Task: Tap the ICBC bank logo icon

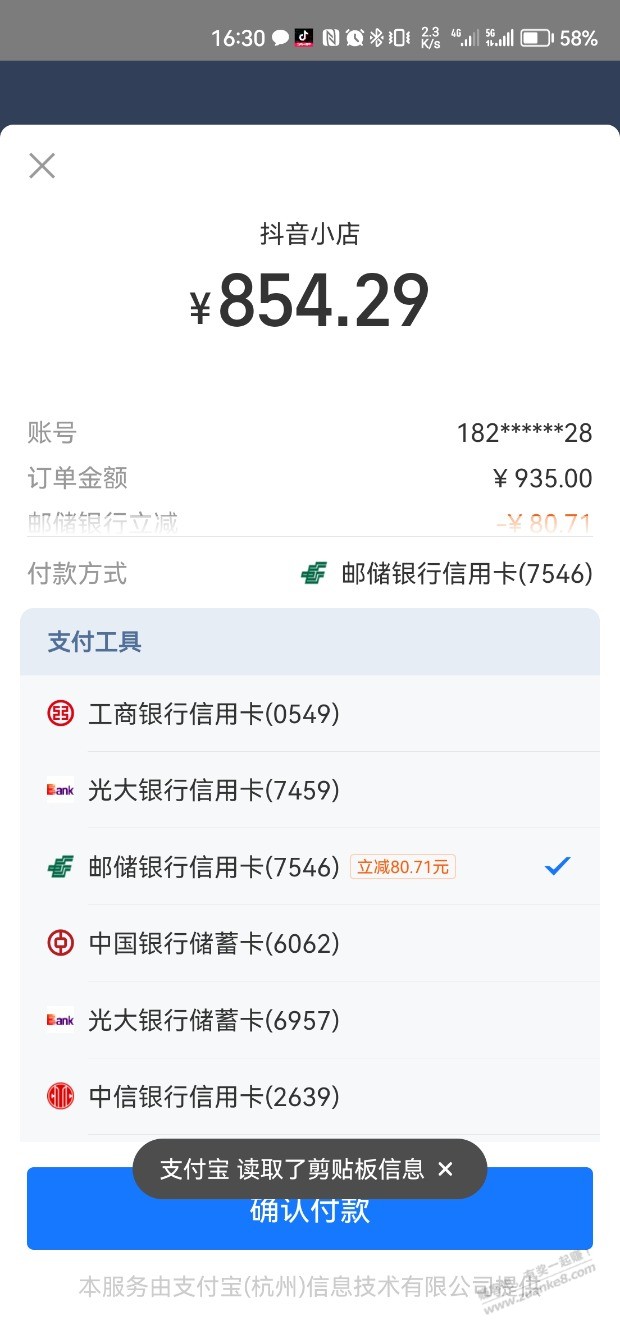Action: 60,713
